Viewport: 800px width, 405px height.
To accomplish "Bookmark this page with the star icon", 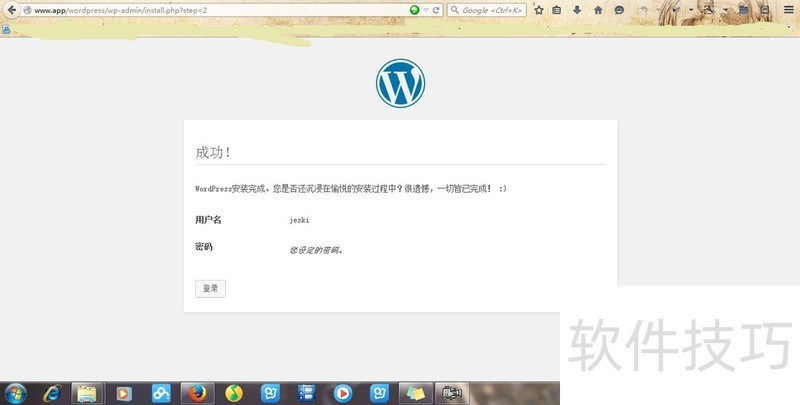I will pos(538,10).
